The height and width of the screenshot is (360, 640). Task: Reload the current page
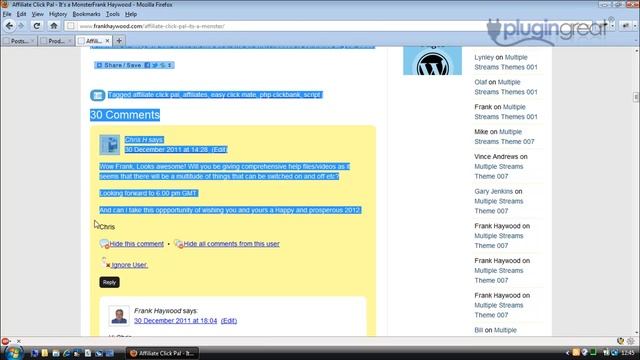point(37,26)
